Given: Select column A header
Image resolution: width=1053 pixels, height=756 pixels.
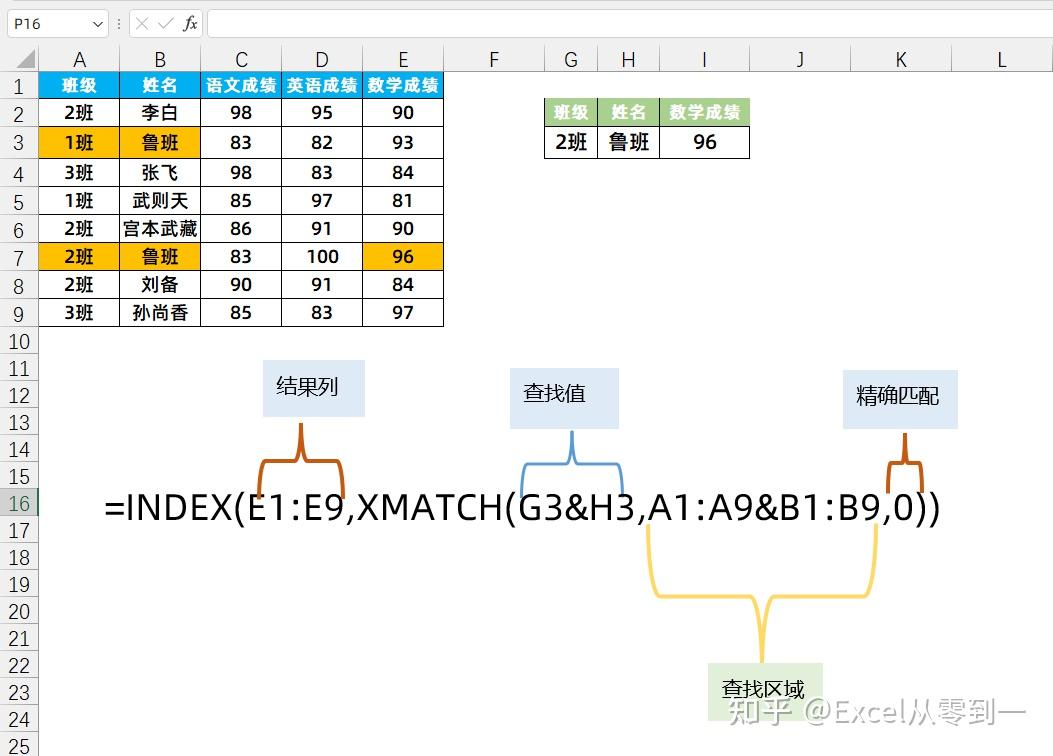Looking at the screenshot, I should tap(79, 58).
